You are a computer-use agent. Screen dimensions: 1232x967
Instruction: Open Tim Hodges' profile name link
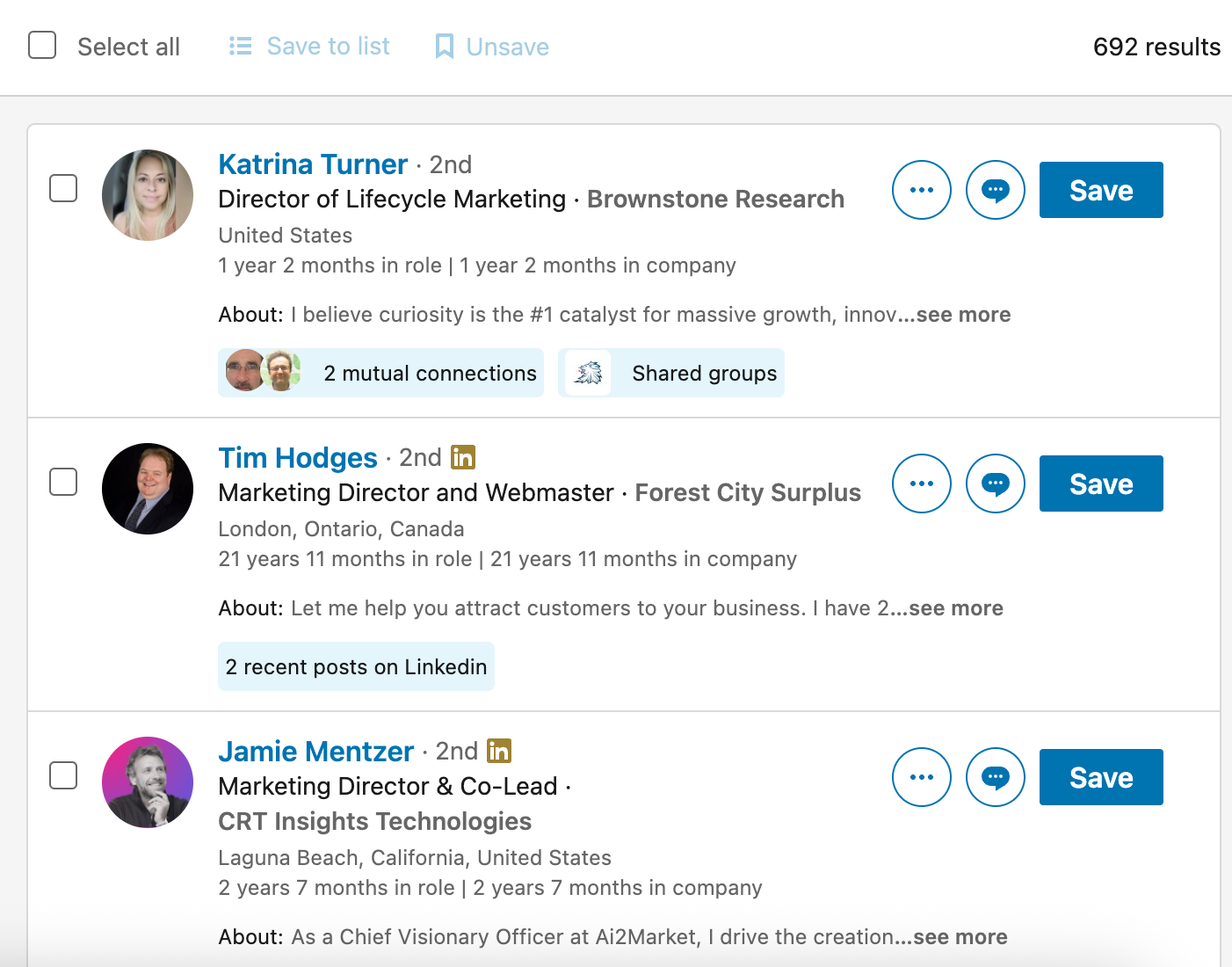pyautogui.click(x=298, y=458)
